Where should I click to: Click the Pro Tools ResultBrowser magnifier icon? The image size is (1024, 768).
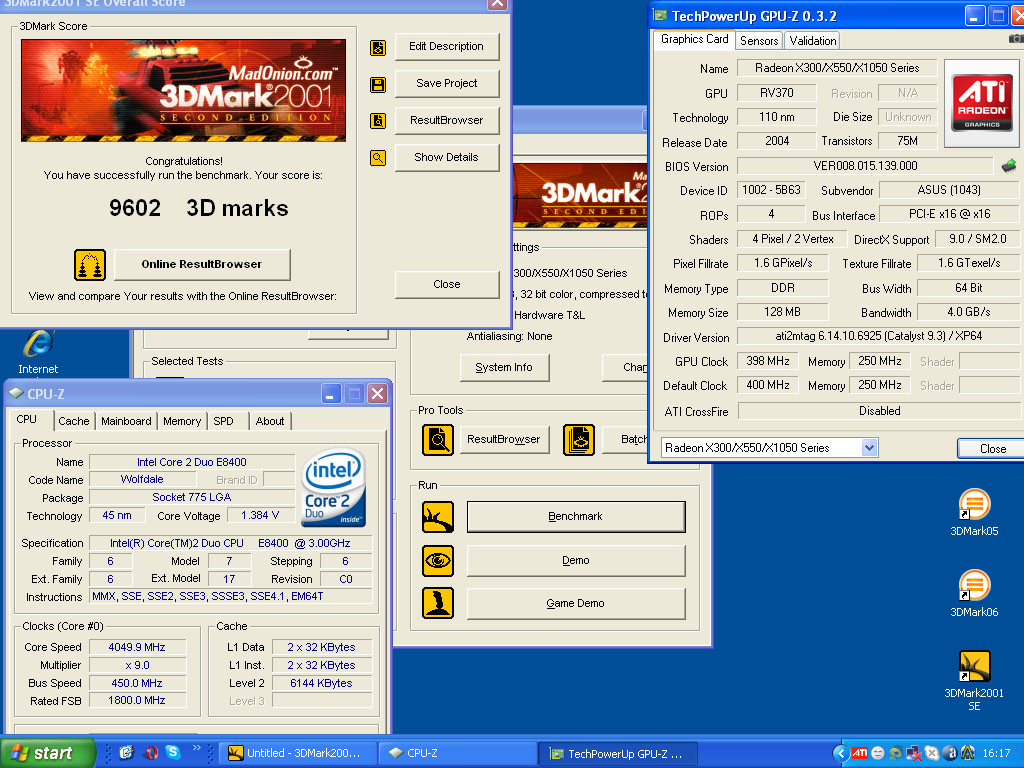(438, 440)
